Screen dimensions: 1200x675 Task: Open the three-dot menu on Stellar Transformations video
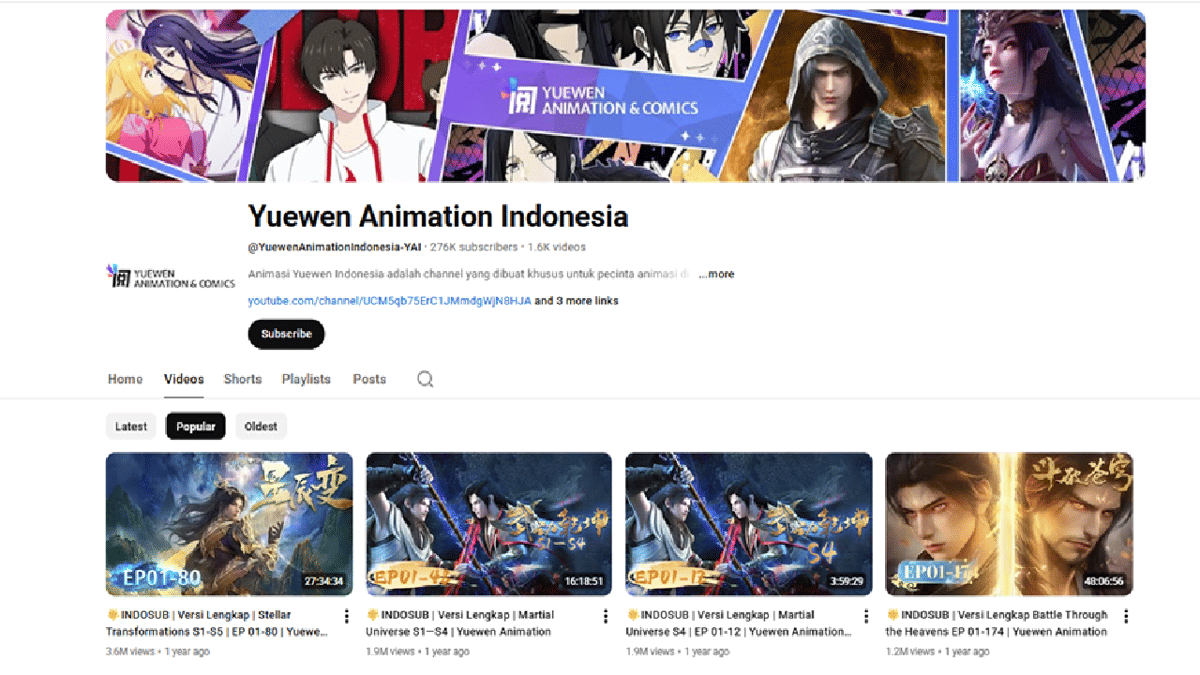coord(345,616)
